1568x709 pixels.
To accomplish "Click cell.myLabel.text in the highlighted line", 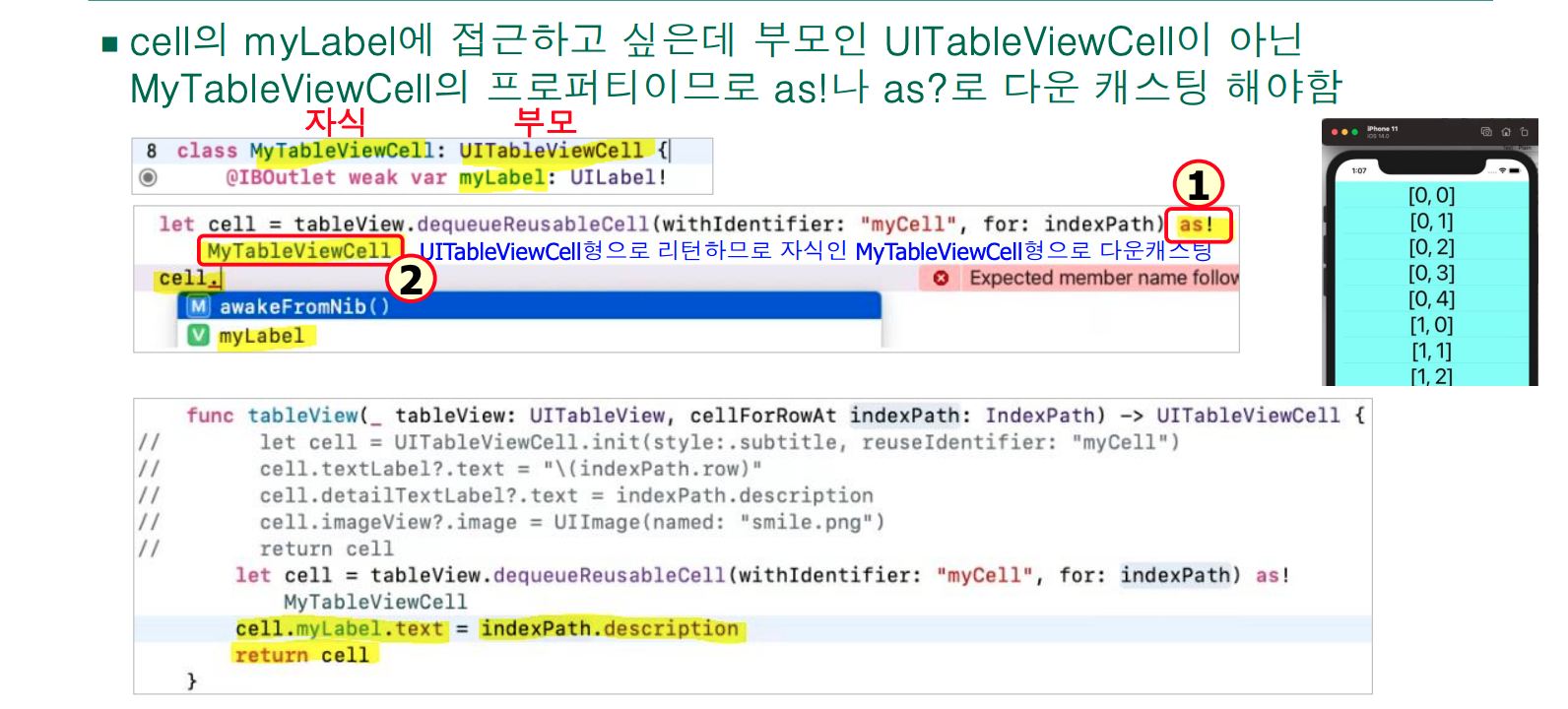I will coord(339,628).
